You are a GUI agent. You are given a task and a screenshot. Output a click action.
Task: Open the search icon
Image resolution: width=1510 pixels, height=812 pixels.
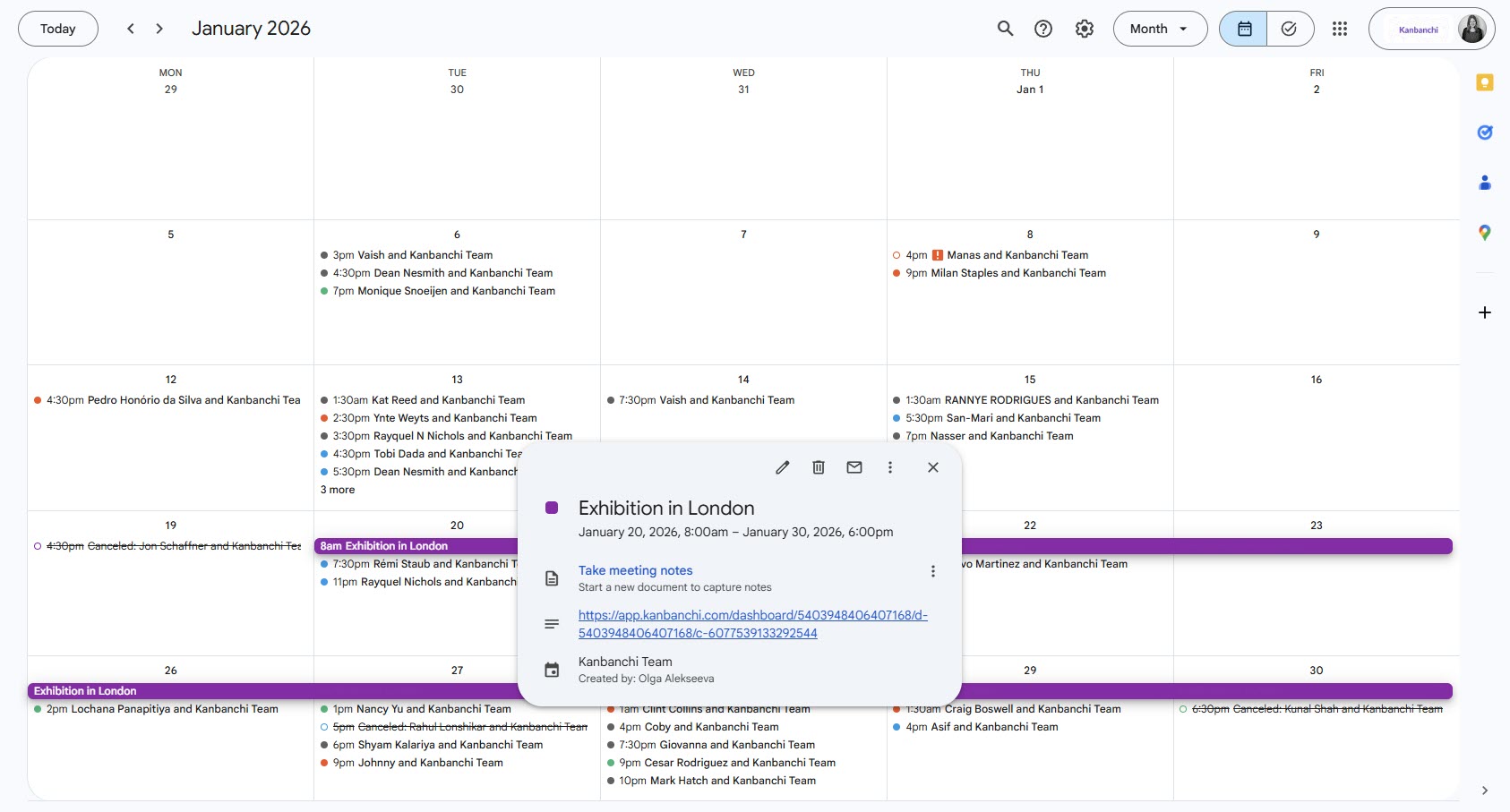click(x=1004, y=28)
